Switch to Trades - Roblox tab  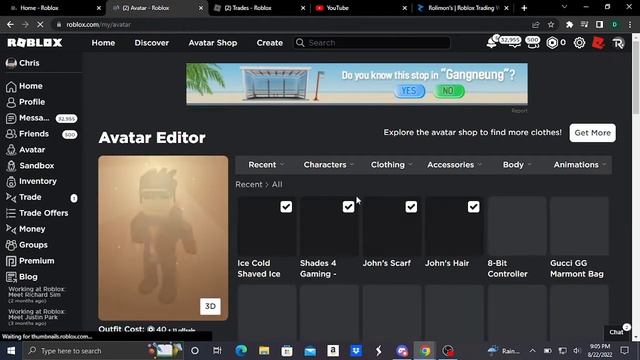260,8
